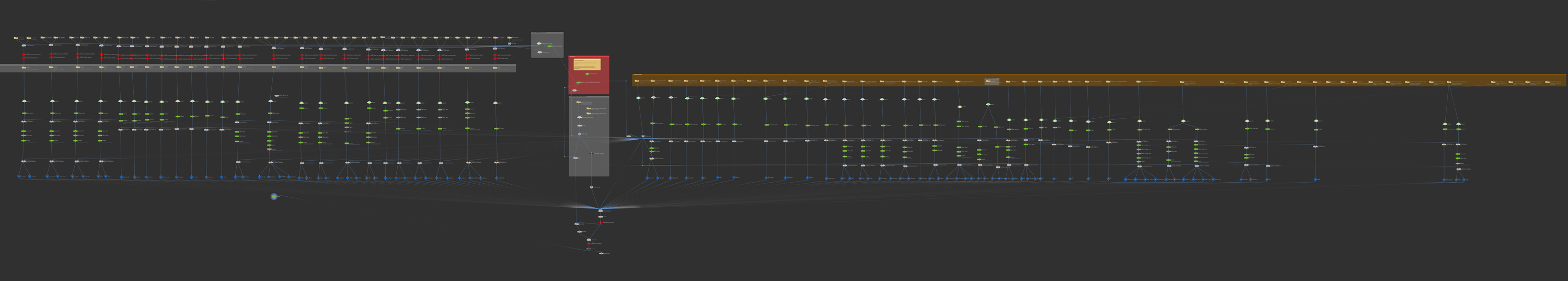Select the red node directly below the bottom convergence node
1568x281 pixels.
[x=600, y=222]
